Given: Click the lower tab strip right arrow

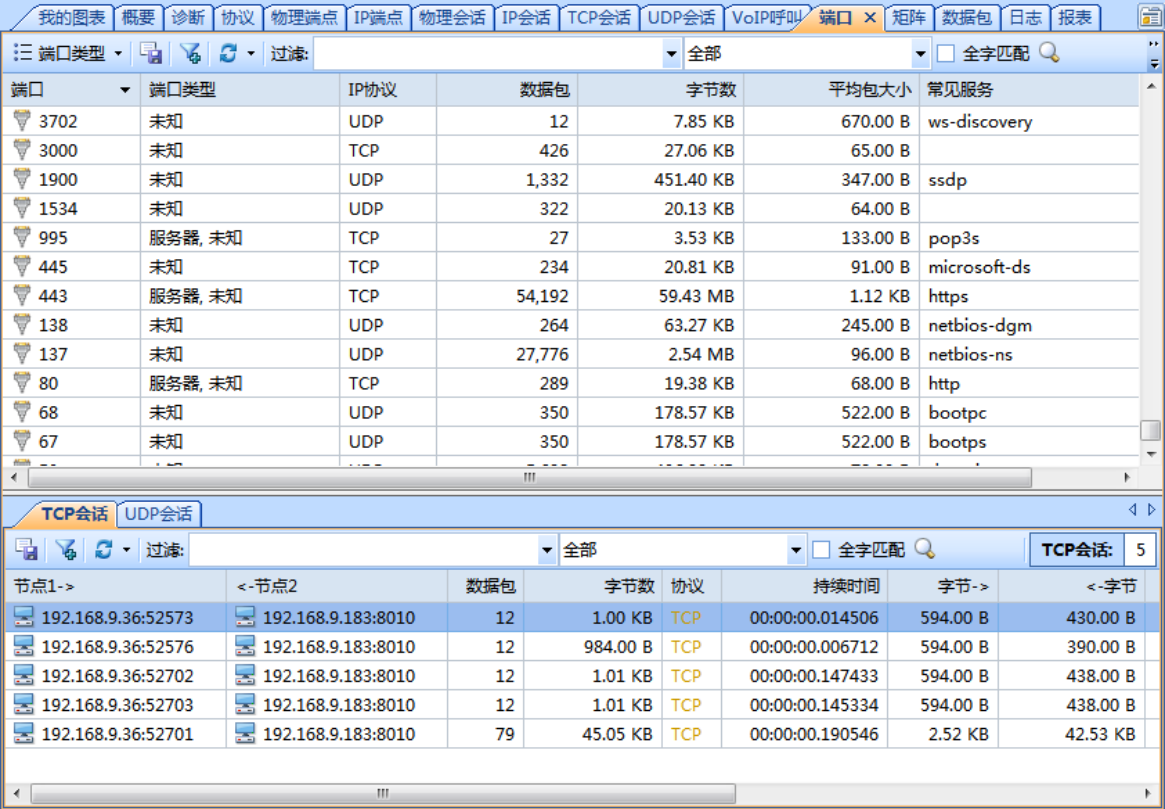Looking at the screenshot, I should 1152,510.
